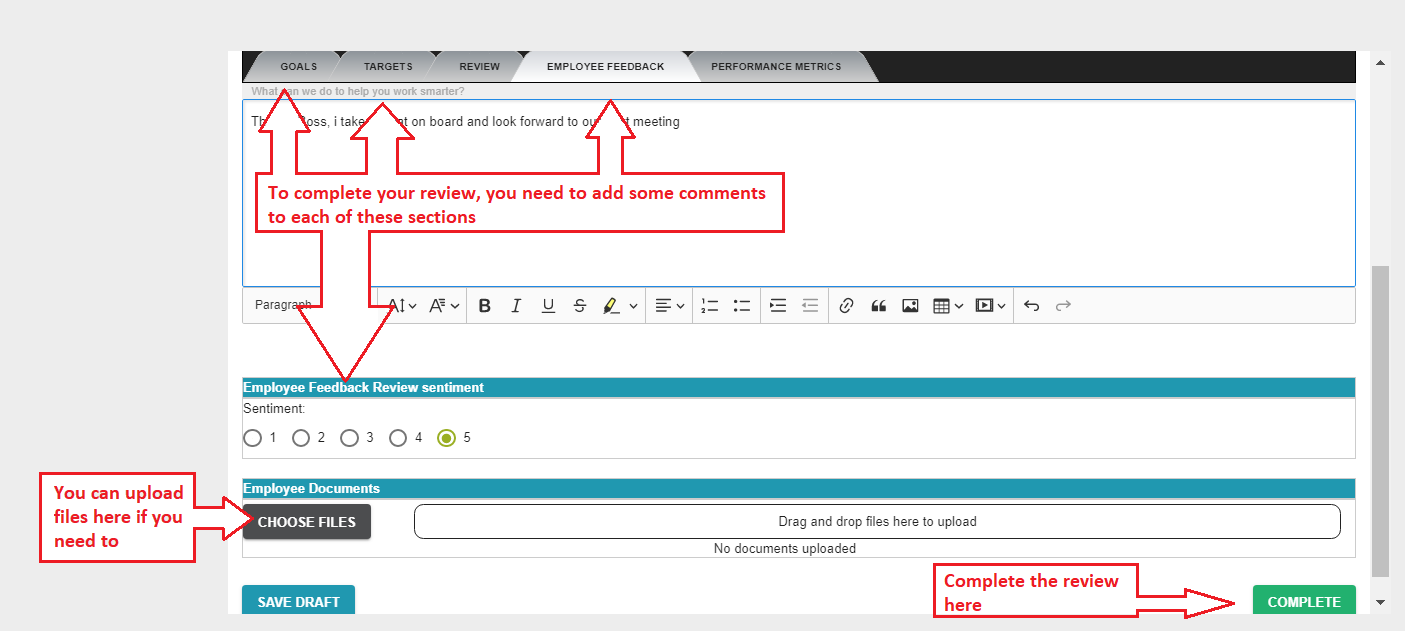The width and height of the screenshot is (1405, 631).
Task: Click the Choose Files button
Action: pos(307,522)
